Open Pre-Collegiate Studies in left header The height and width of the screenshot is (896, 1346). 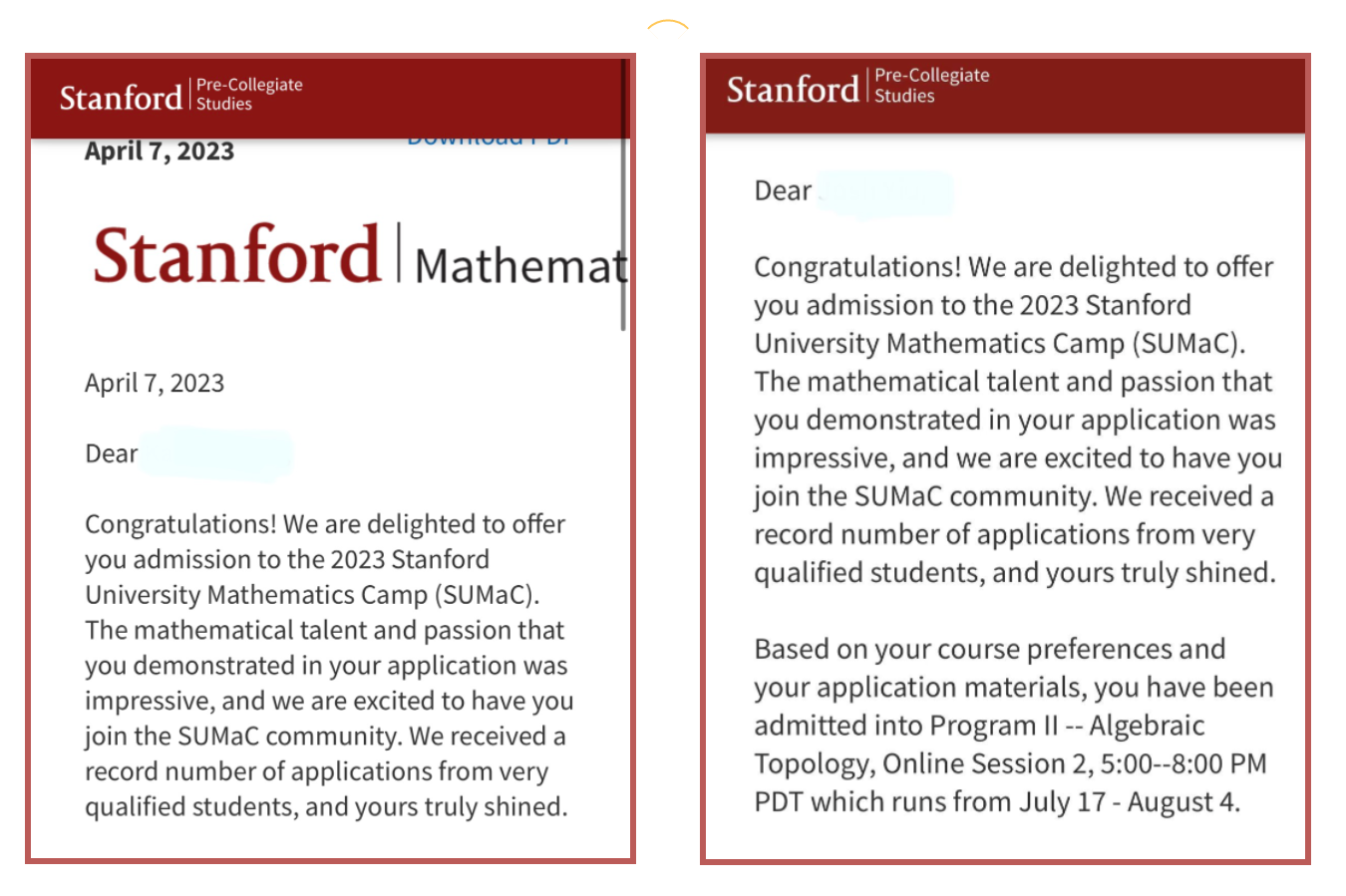pyautogui.click(x=249, y=94)
